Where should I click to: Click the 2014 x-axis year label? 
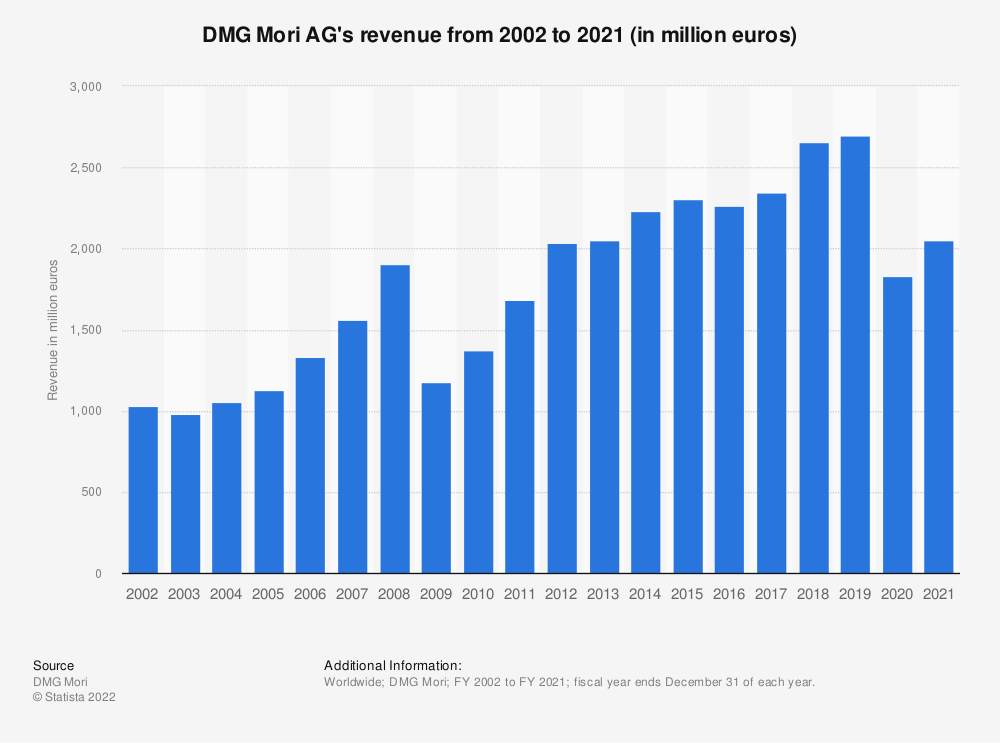[645, 594]
